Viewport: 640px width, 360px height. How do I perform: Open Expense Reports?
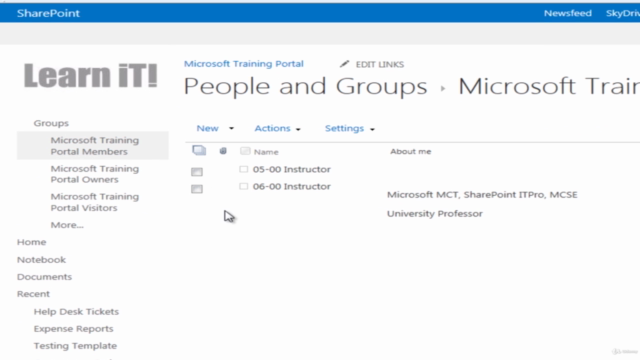click(x=73, y=329)
